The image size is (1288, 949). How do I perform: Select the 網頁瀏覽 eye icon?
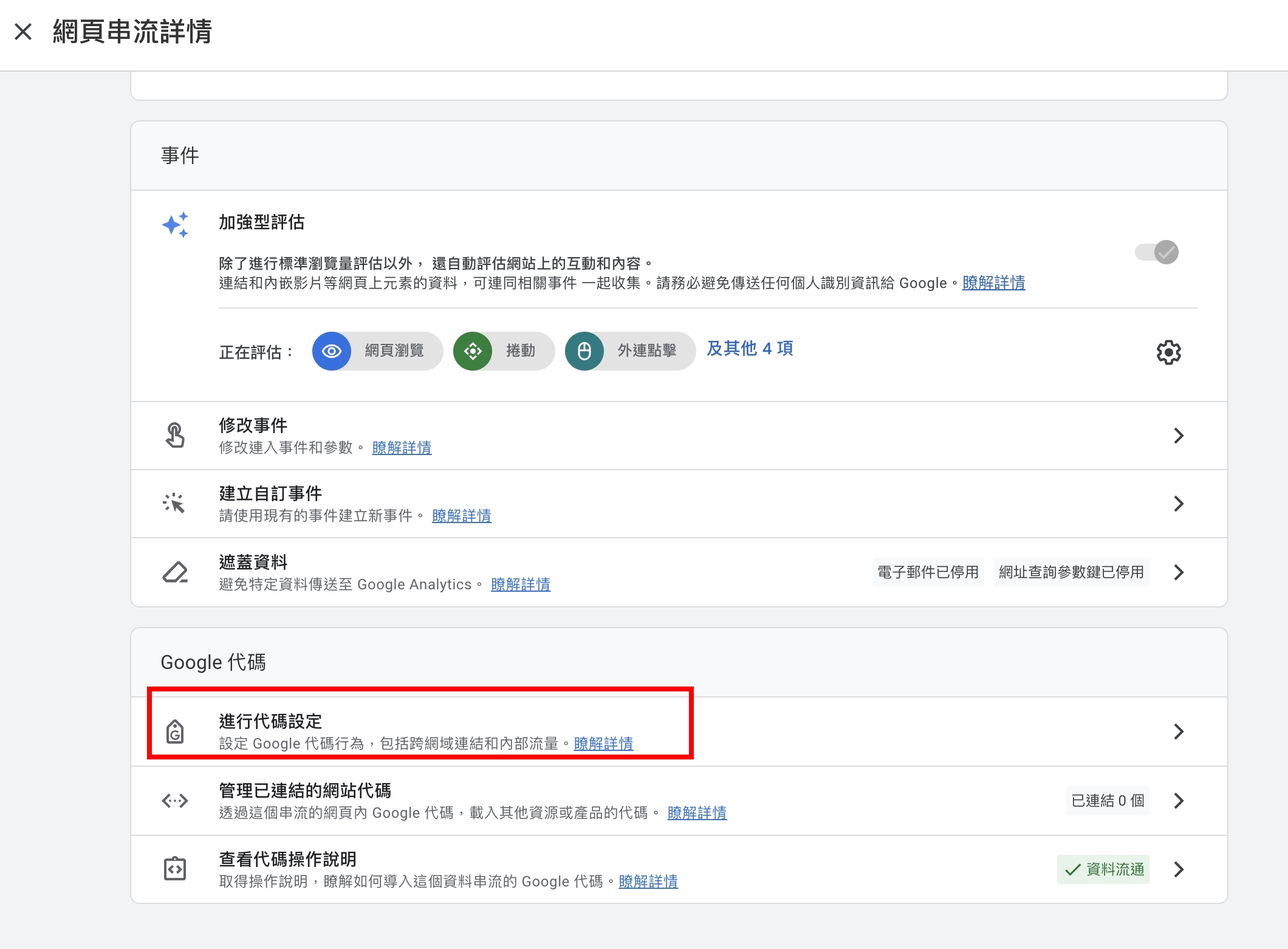pos(332,351)
